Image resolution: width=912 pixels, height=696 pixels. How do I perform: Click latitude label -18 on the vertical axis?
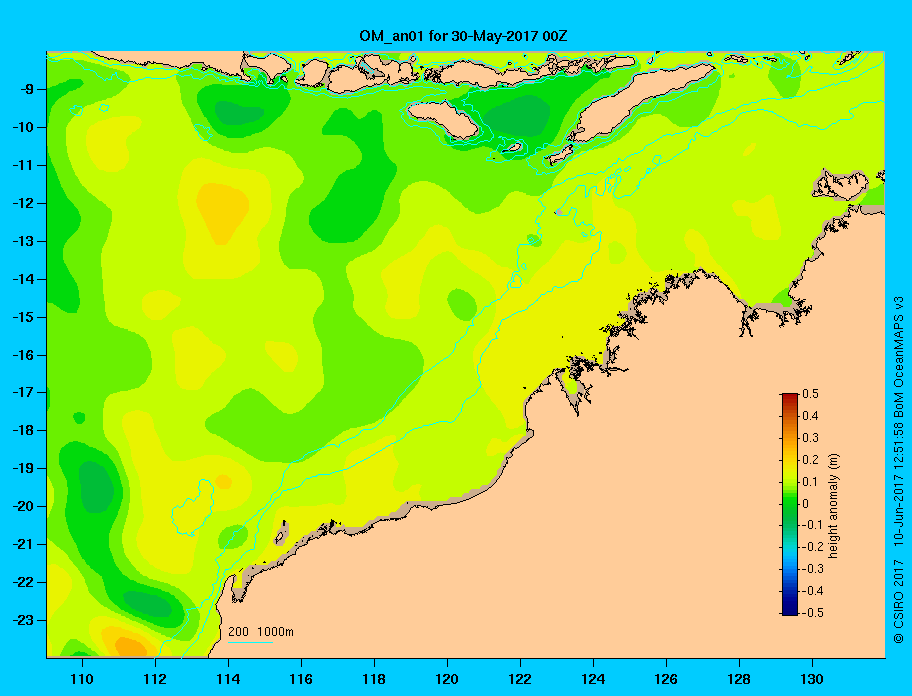pyautogui.click(x=23, y=430)
